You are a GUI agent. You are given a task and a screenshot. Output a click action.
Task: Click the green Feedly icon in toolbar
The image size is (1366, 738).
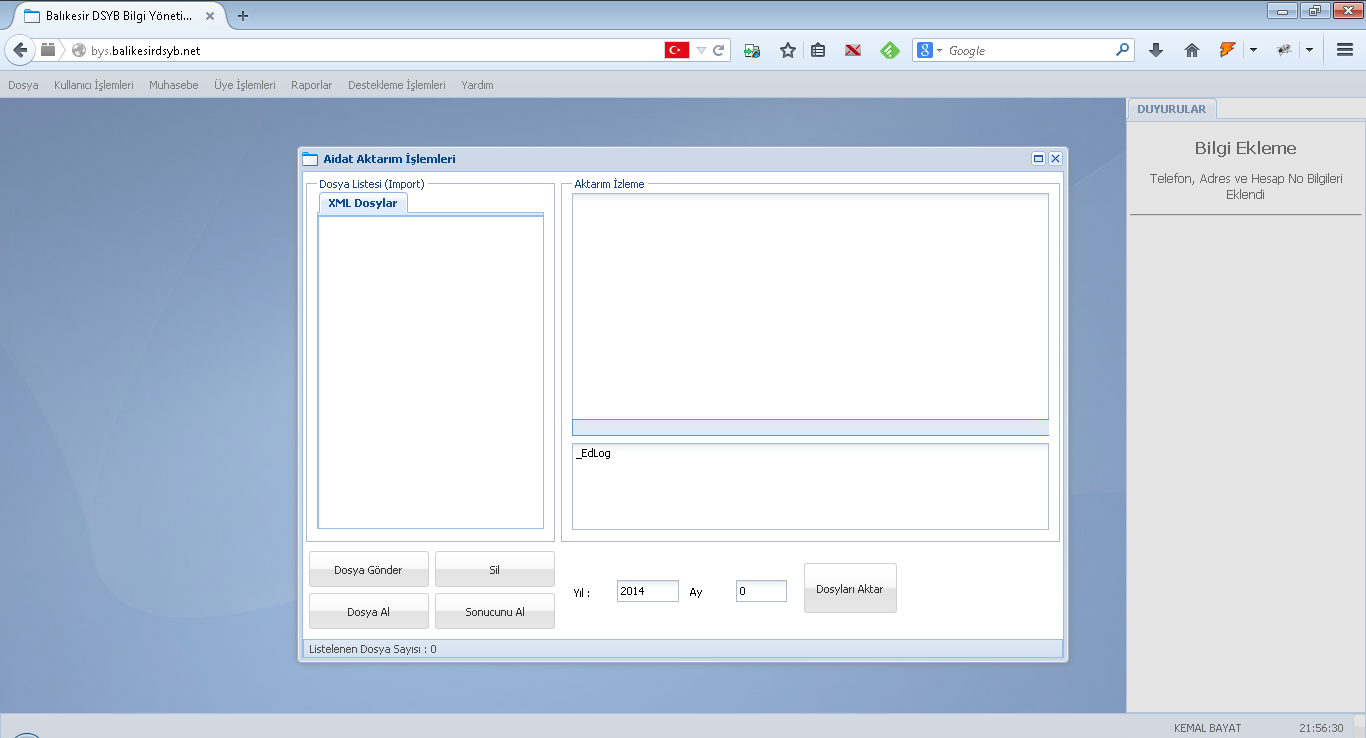coord(889,50)
